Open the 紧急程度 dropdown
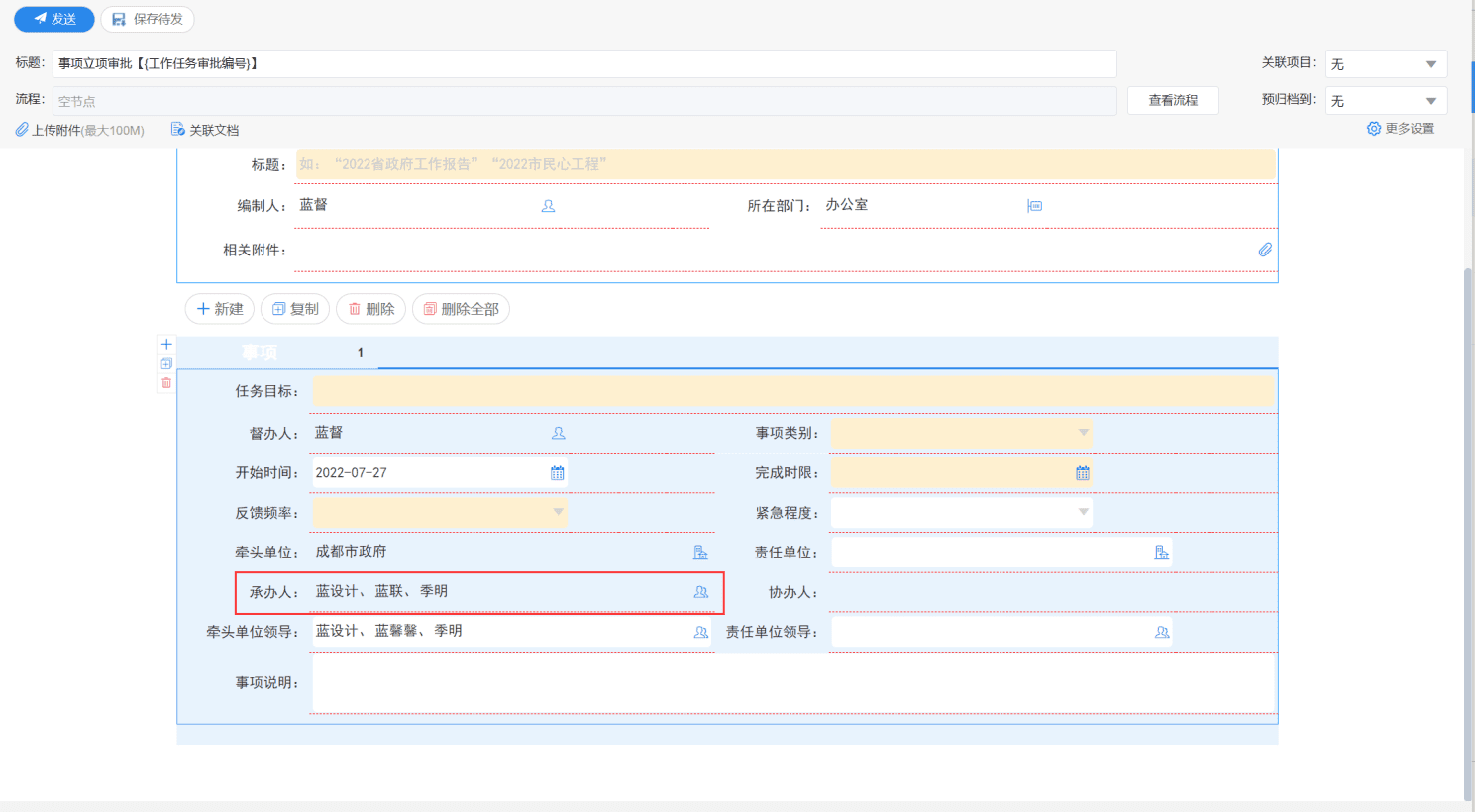 tap(962, 512)
